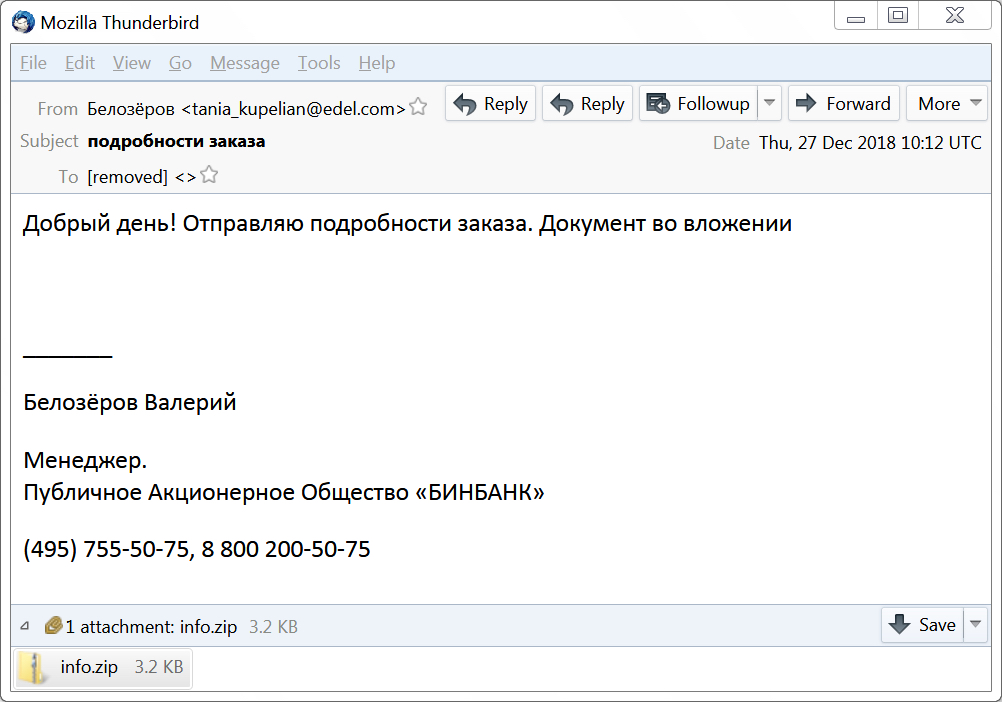Click the greeting line 'Добрый день!'

click(x=99, y=224)
